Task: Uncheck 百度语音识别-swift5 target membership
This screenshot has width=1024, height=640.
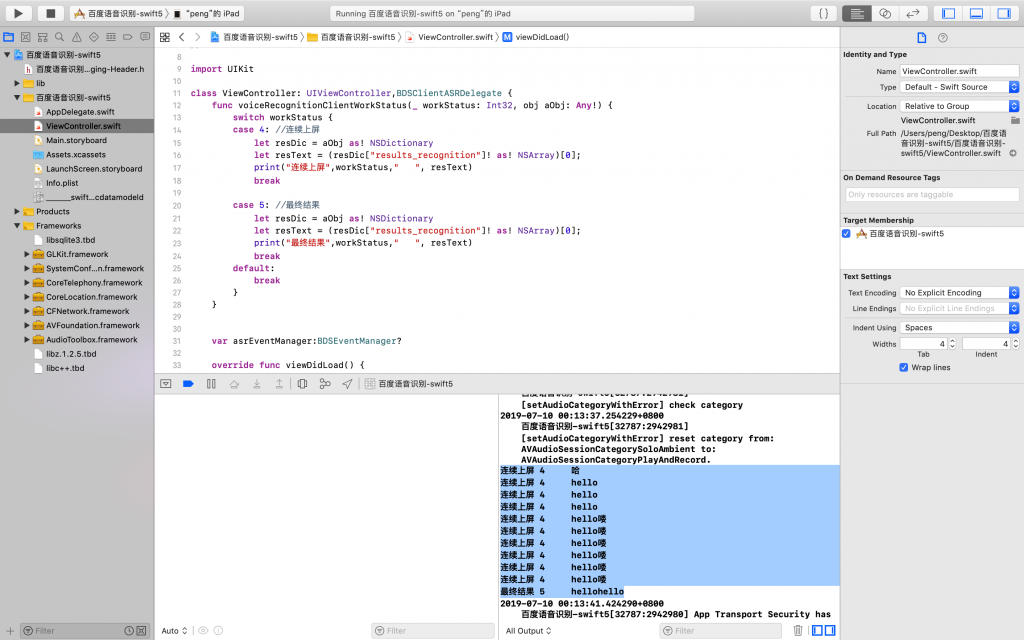Action: coord(847,233)
